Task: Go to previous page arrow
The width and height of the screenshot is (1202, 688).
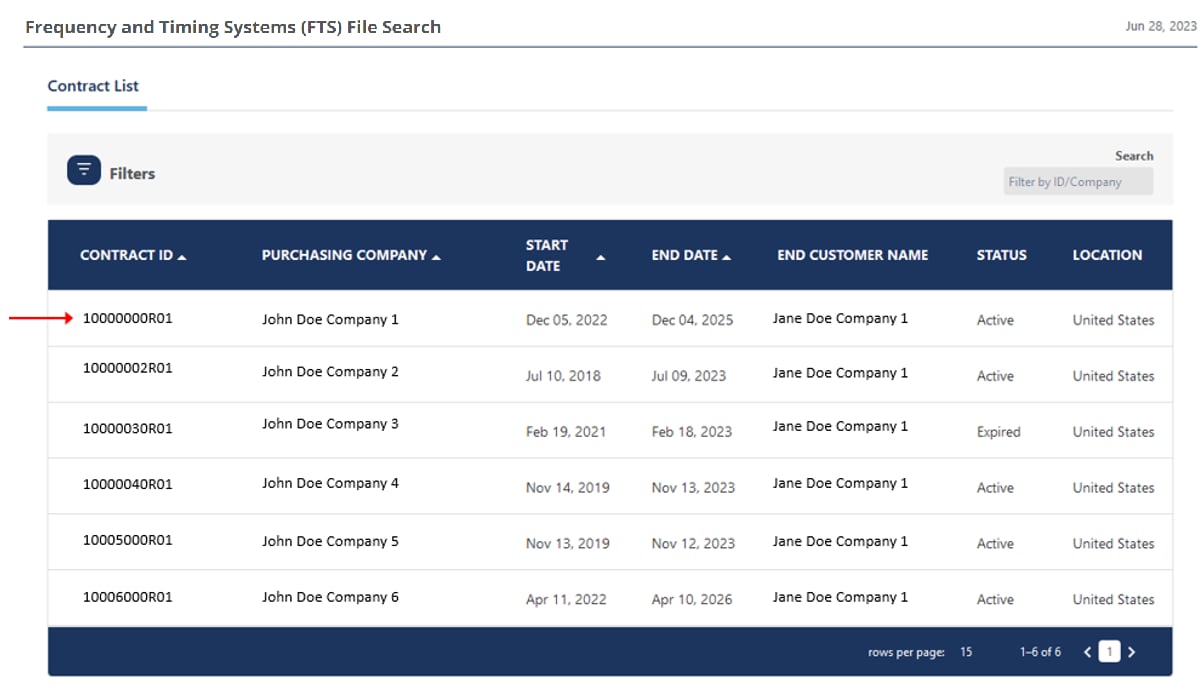Action: [x=1088, y=652]
